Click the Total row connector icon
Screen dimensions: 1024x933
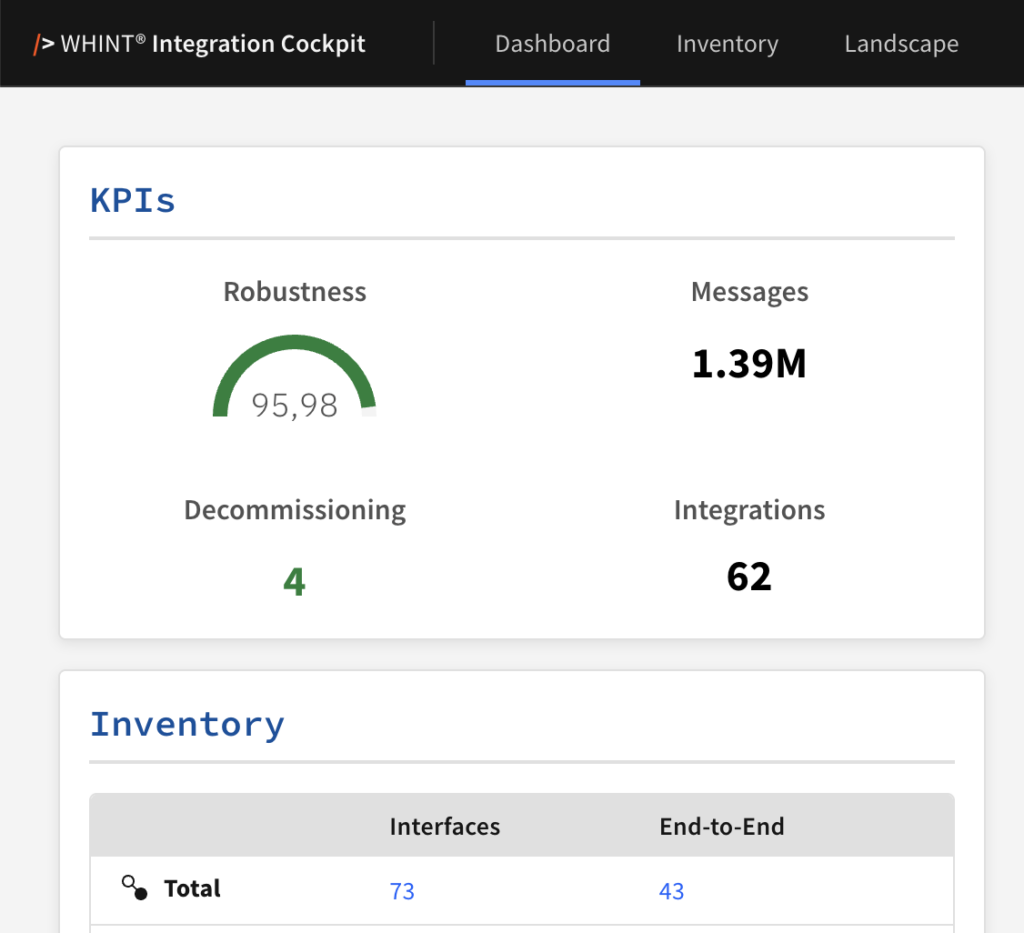click(x=135, y=888)
